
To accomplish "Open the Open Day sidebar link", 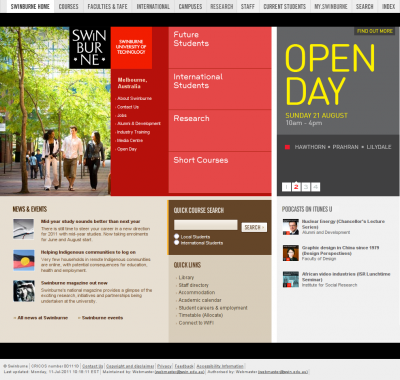I will coord(127,149).
